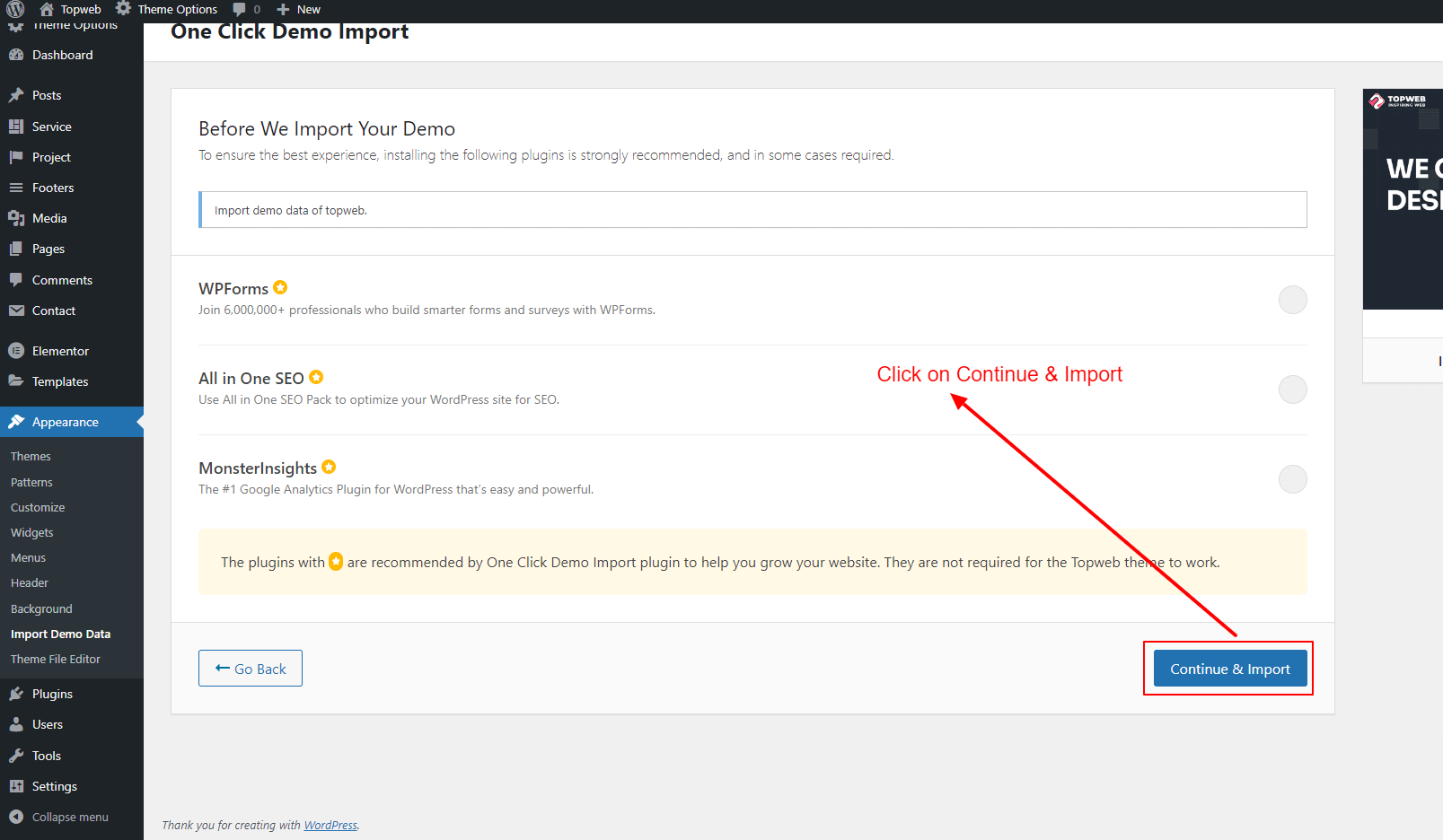Click the Go Back button
The width and height of the screenshot is (1443, 840).
[251, 669]
